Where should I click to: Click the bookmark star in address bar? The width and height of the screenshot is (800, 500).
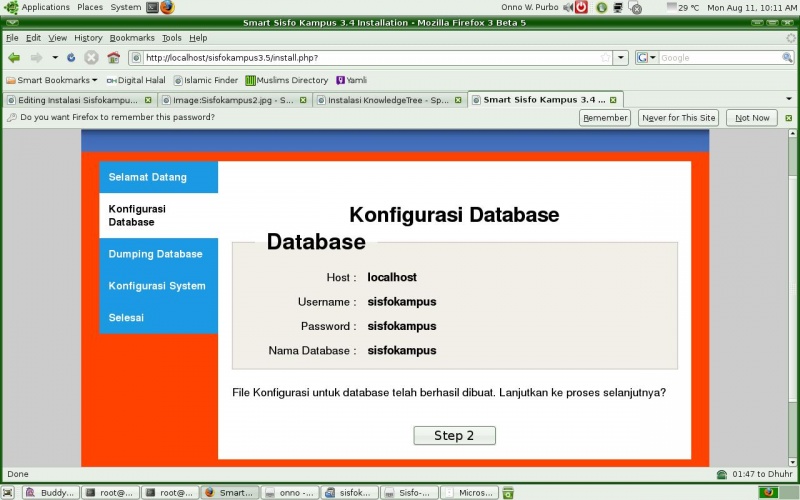pos(605,58)
